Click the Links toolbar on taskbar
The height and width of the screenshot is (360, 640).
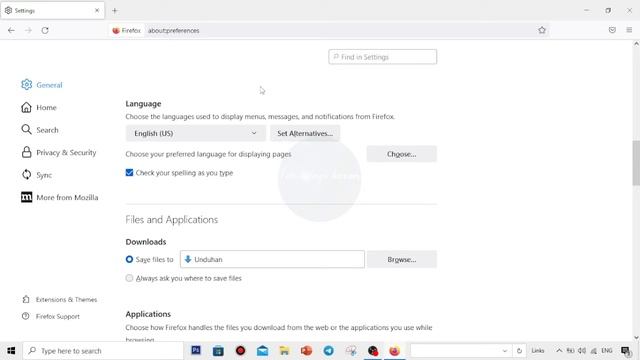pos(538,351)
